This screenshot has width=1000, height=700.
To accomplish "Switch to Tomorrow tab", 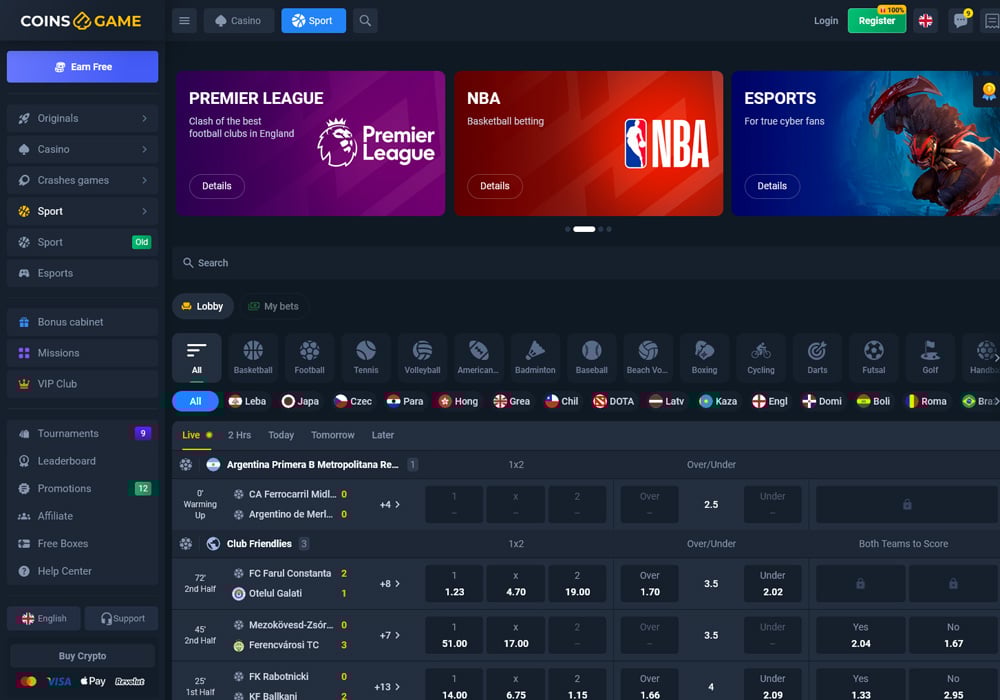I will click(x=332, y=435).
